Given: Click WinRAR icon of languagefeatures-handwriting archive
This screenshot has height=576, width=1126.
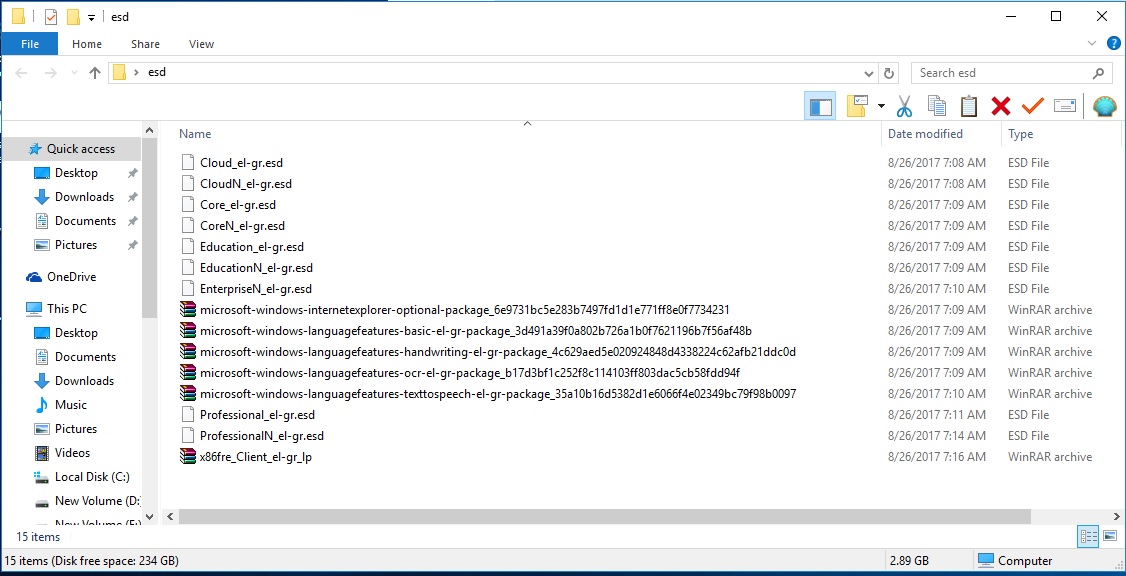Looking at the screenshot, I should (x=187, y=352).
